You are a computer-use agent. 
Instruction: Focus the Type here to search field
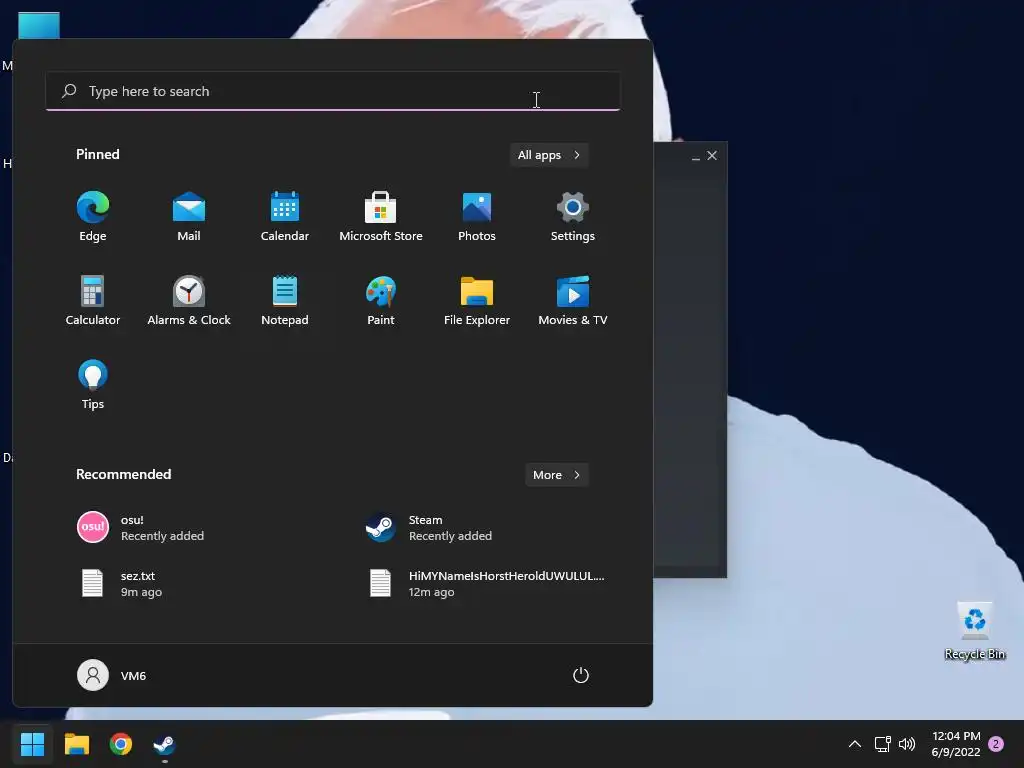coord(333,91)
